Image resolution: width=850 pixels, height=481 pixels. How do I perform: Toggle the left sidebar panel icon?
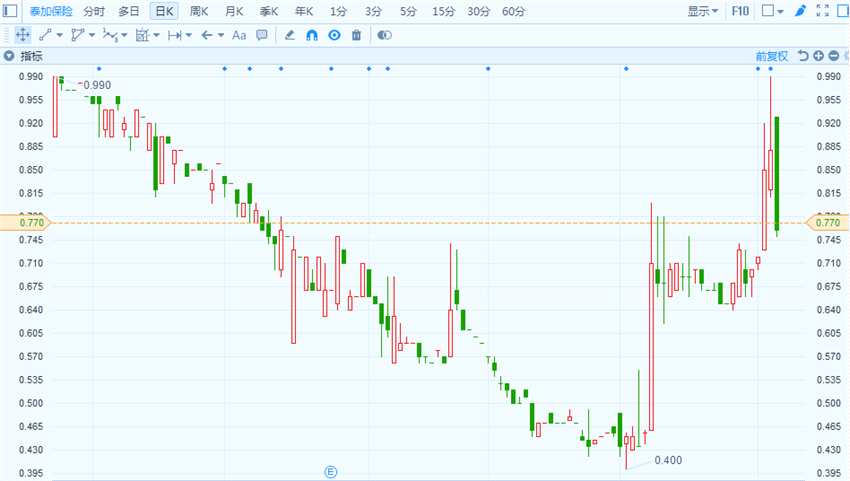click(10, 10)
